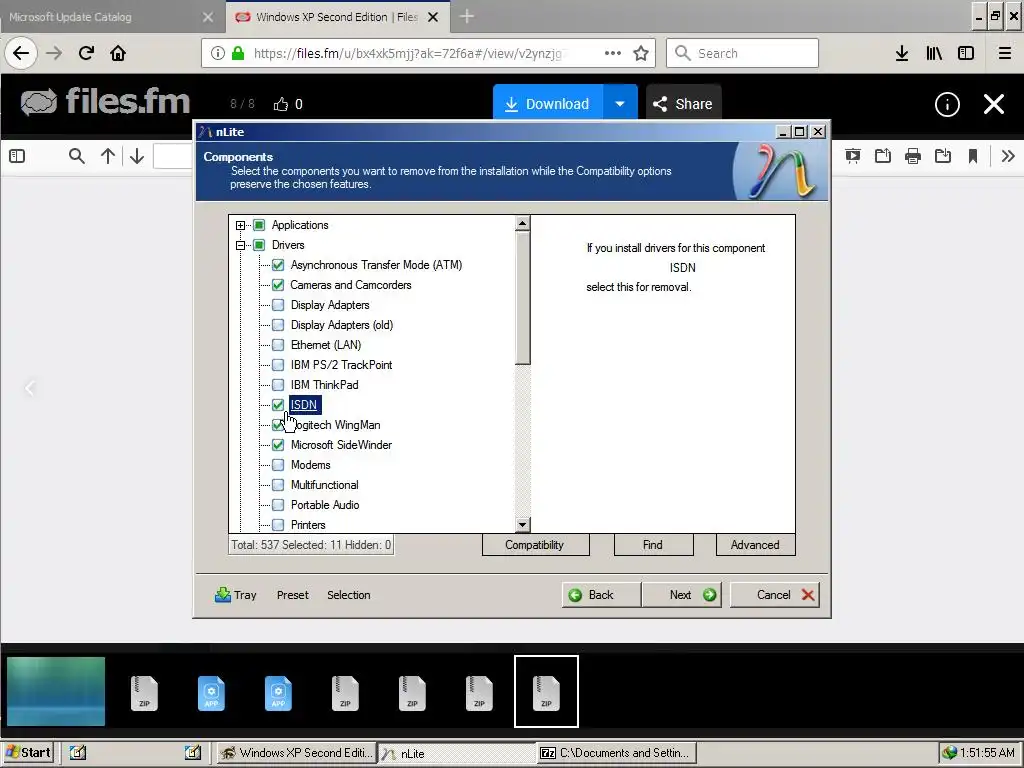Toggle the viewer sidebar panel icon
This screenshot has height=768, width=1024.
click(17, 156)
